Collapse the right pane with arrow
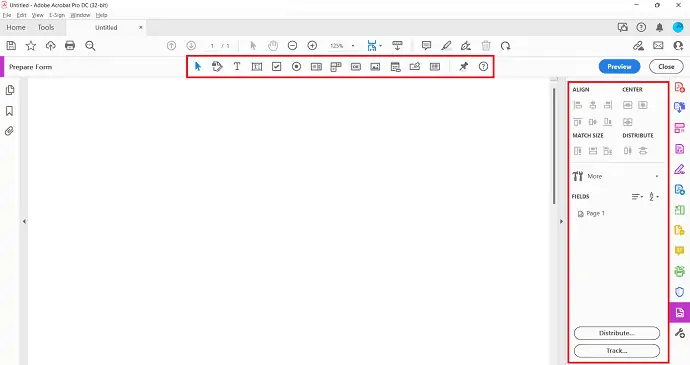Viewport: 690px width, 365px height. [x=561, y=221]
